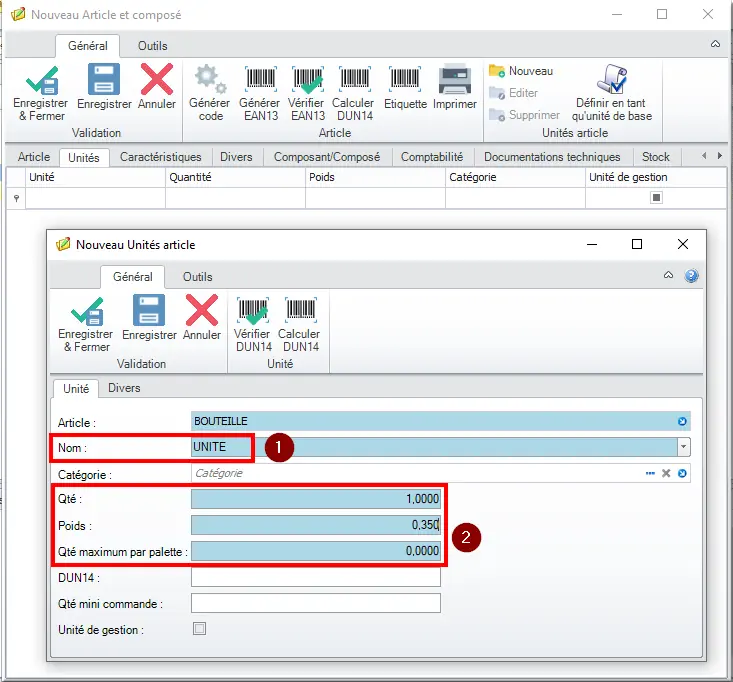Click the Qté mini commande field
The image size is (733, 682).
[x=315, y=603]
